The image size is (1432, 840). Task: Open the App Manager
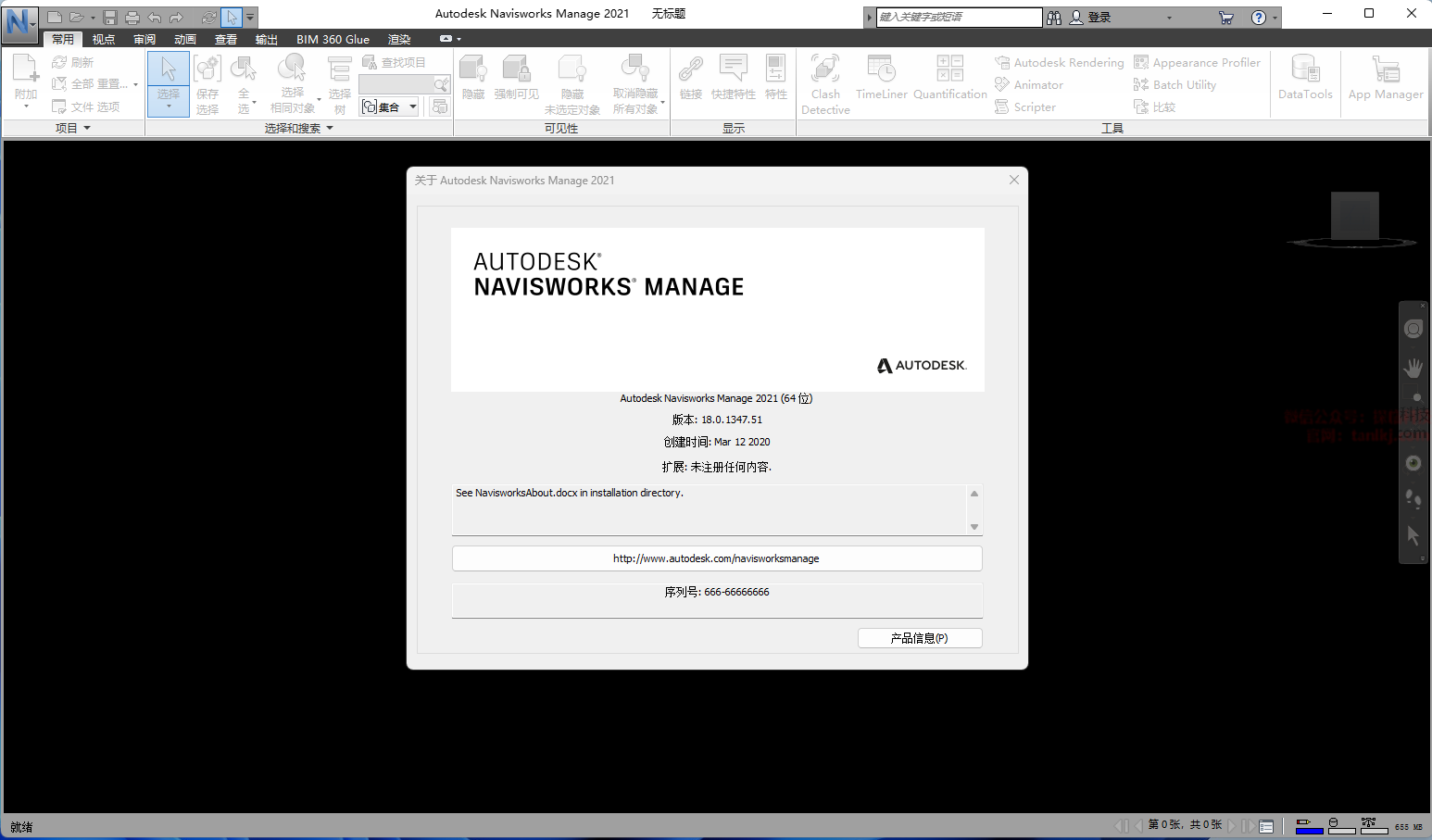pyautogui.click(x=1385, y=78)
